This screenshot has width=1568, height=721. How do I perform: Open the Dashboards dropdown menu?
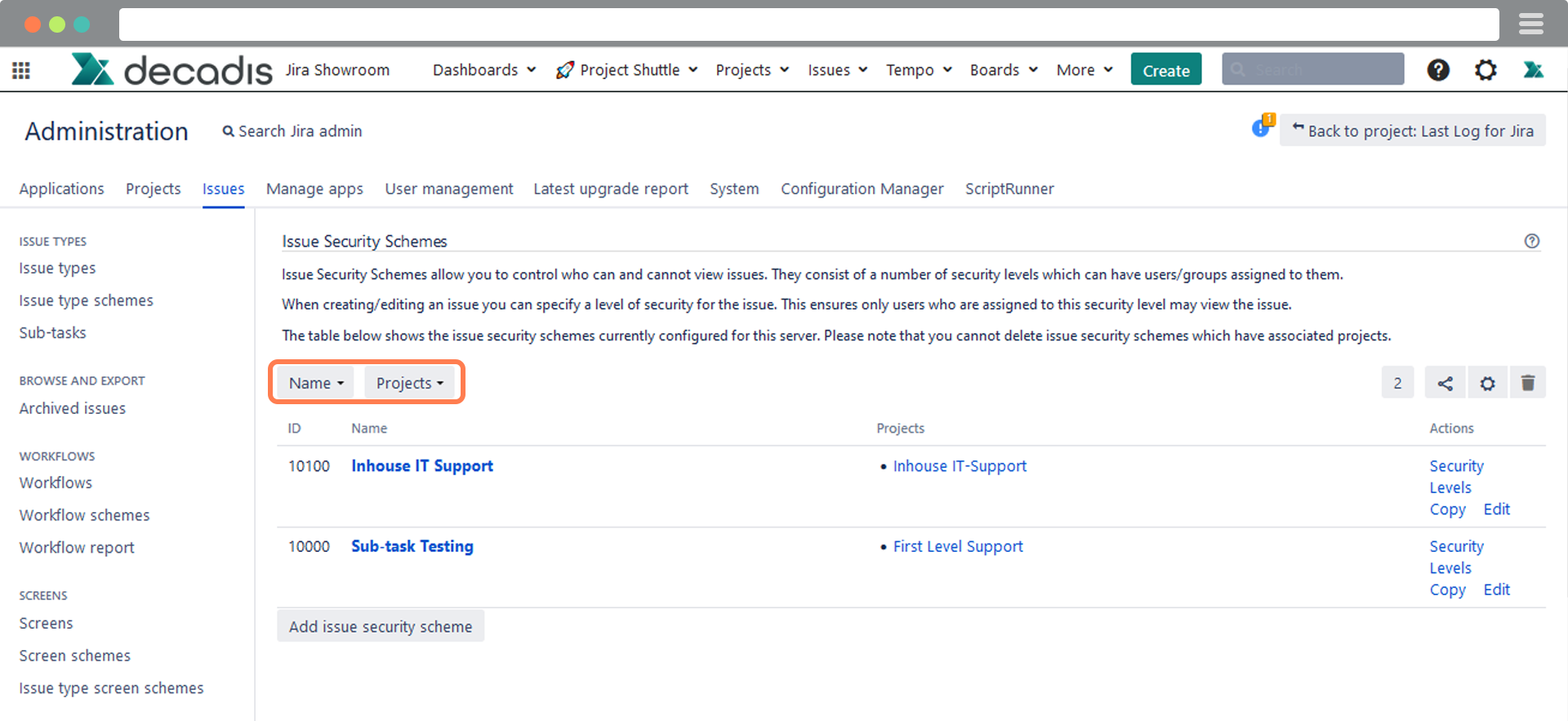(x=483, y=70)
